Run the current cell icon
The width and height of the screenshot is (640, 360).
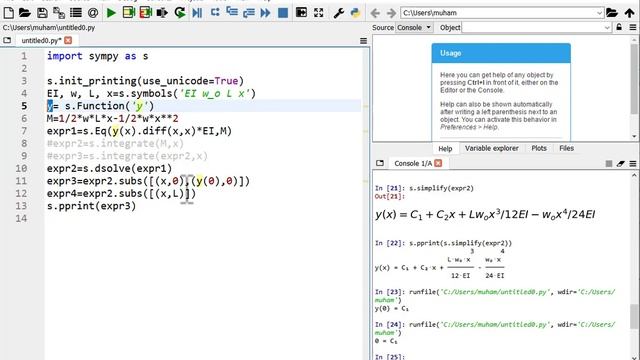(129, 13)
